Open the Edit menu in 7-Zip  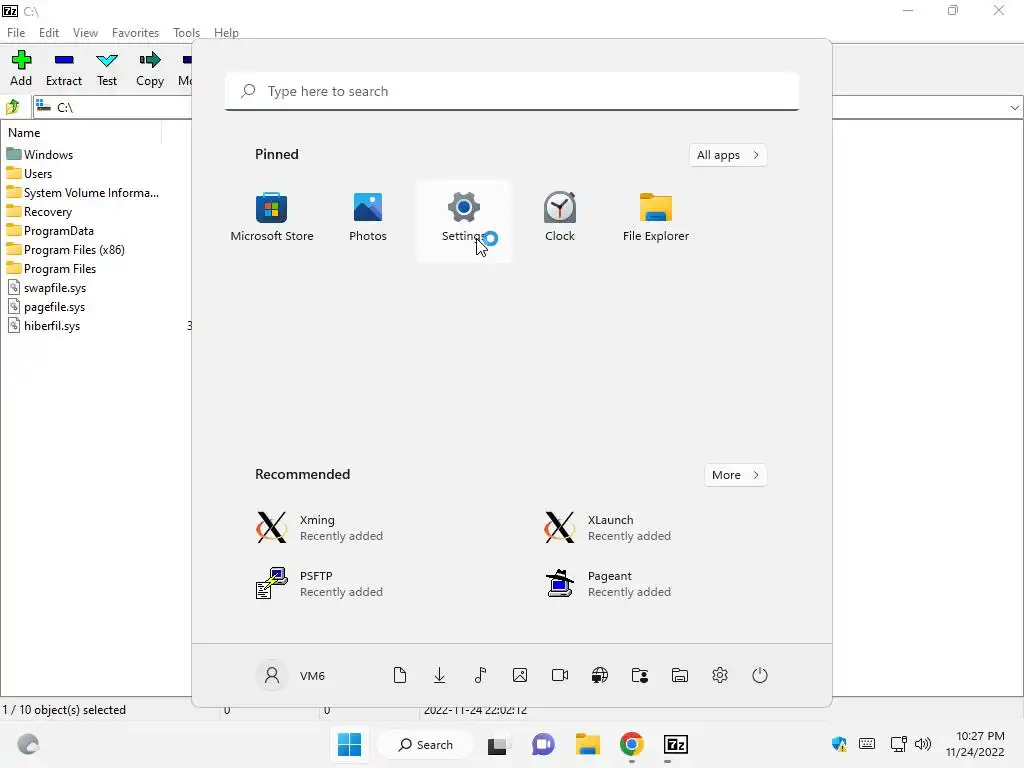(49, 33)
